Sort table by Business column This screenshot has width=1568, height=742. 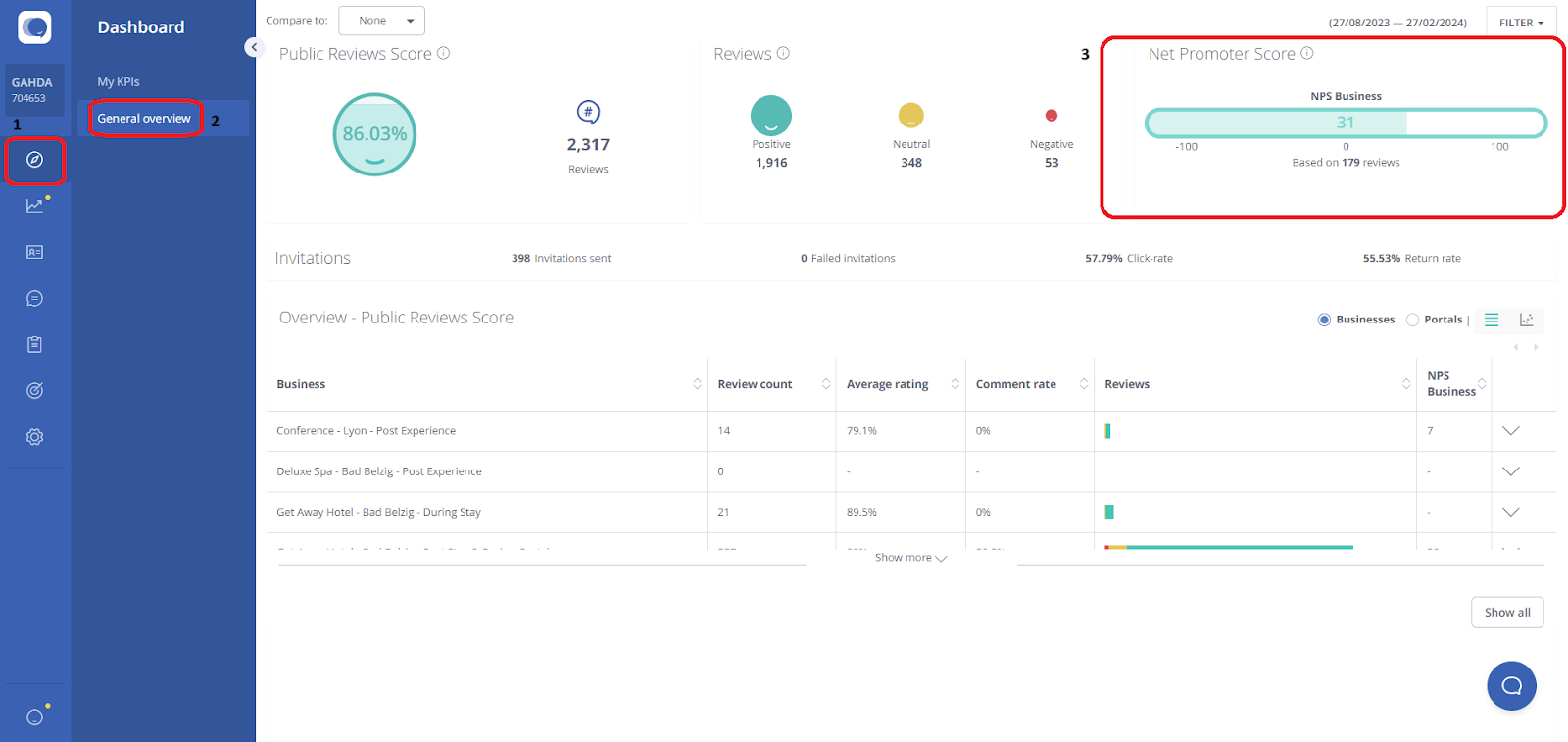pos(697,384)
